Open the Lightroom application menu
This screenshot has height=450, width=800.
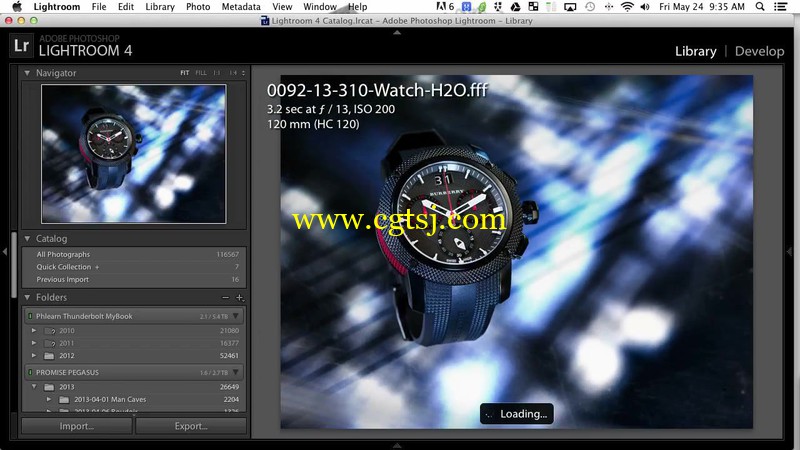pos(57,7)
